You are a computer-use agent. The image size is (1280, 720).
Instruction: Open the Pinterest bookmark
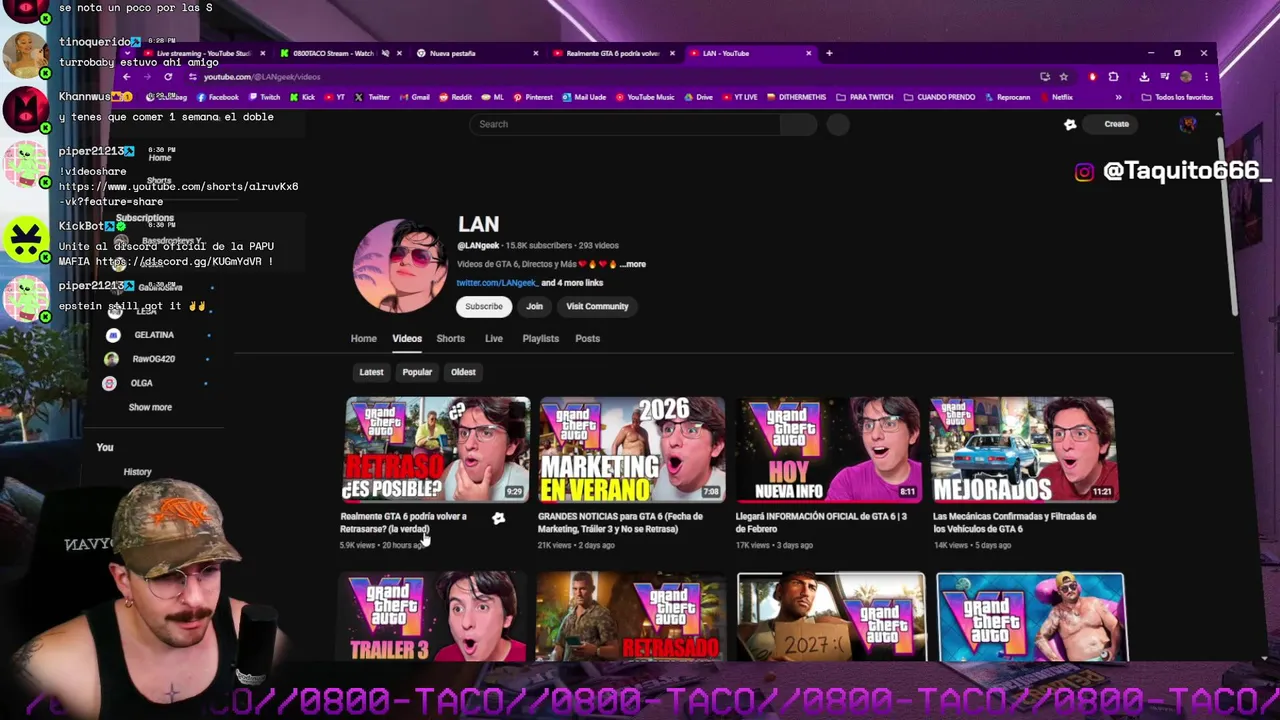click(x=533, y=97)
